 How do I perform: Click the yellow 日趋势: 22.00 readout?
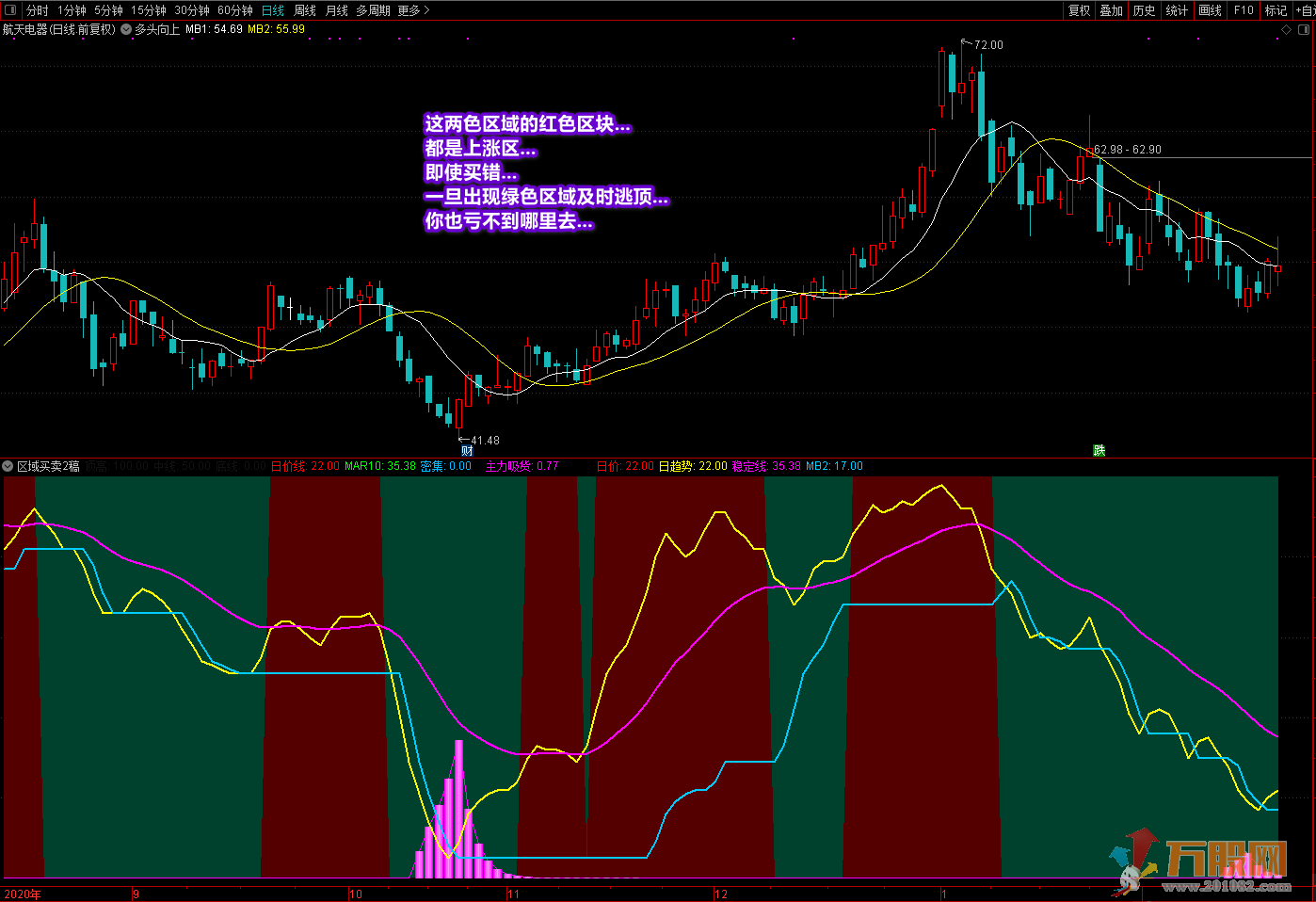(693, 466)
